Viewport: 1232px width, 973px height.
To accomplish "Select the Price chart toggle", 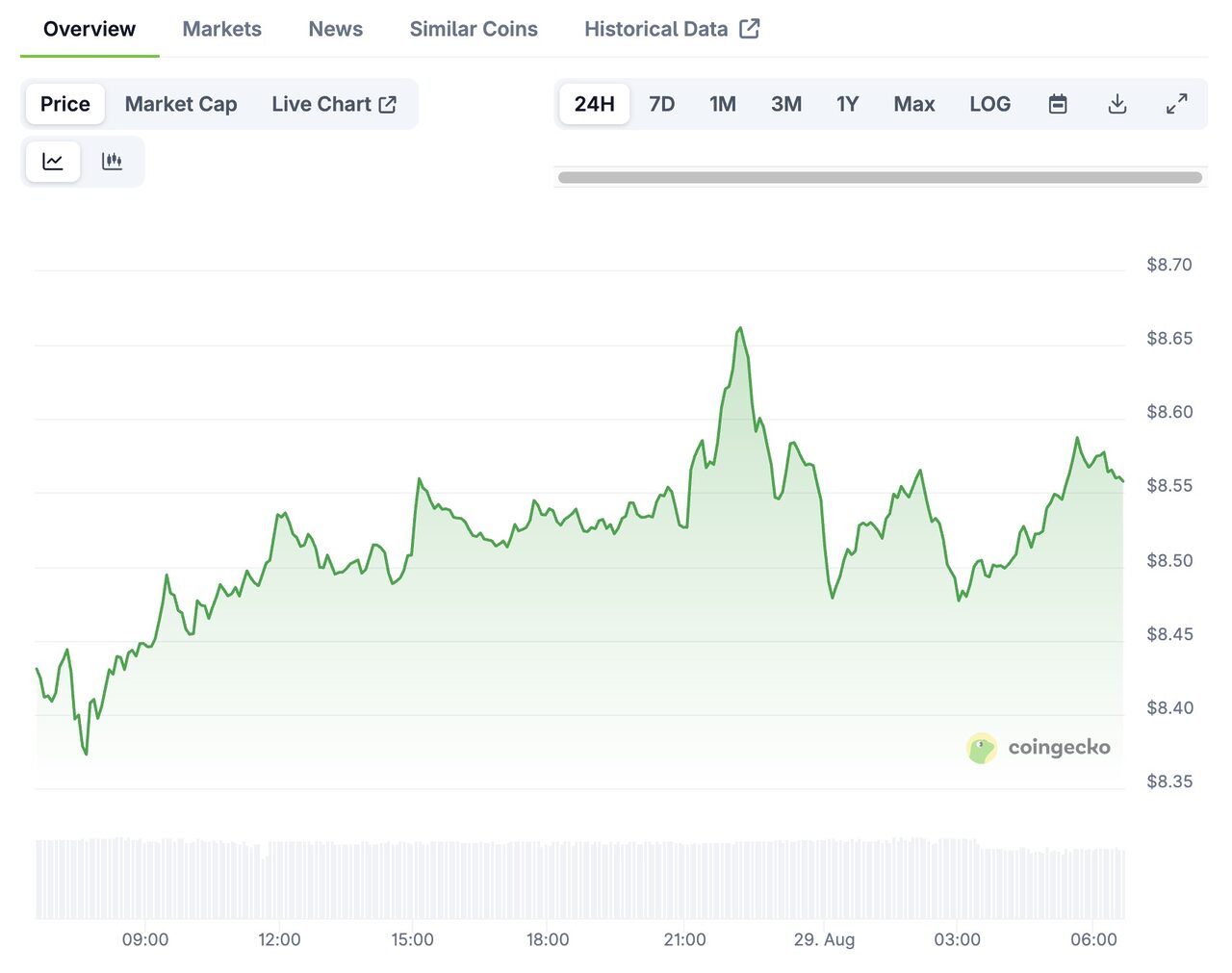I will point(65,104).
